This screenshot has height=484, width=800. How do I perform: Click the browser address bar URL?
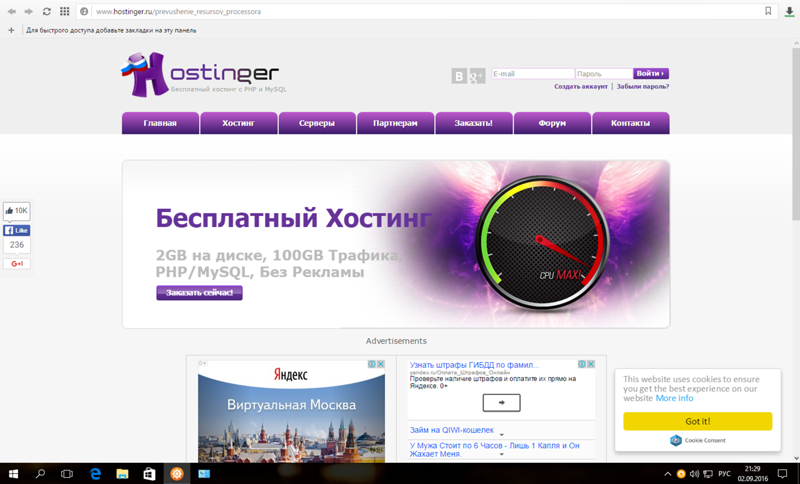178,11
